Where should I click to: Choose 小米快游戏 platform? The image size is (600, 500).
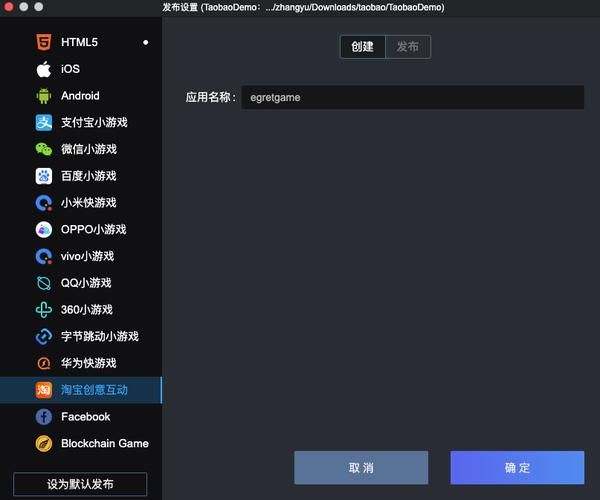tap(89, 203)
